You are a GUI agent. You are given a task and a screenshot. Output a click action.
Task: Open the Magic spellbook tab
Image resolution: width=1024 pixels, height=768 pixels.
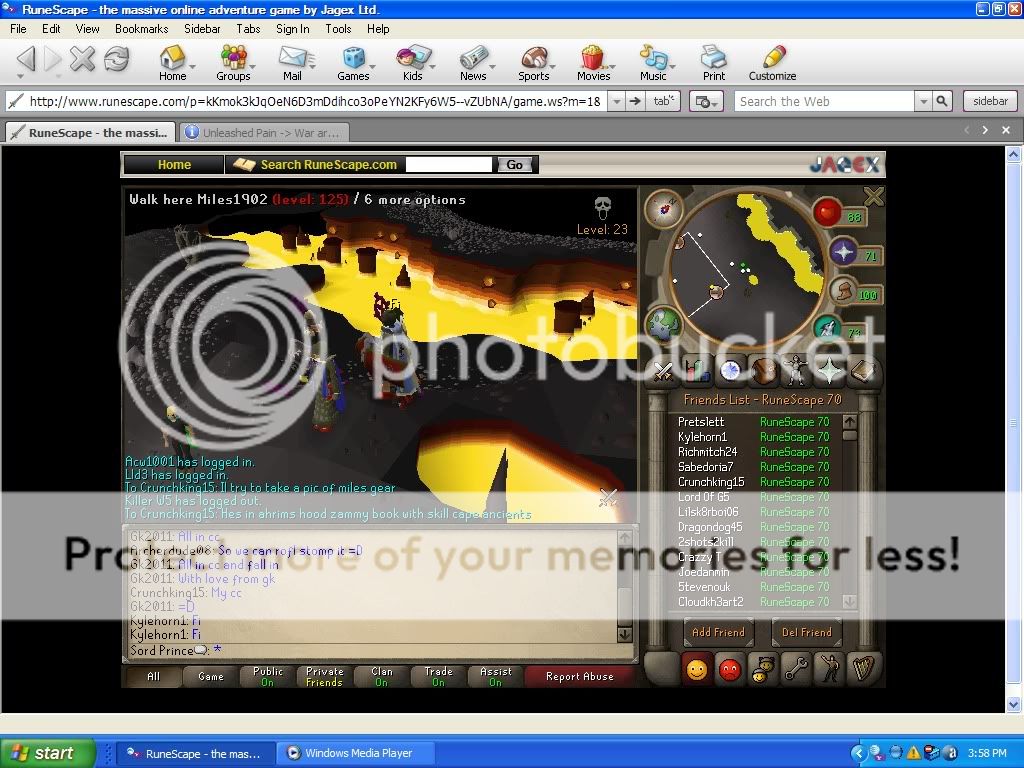(x=864, y=370)
